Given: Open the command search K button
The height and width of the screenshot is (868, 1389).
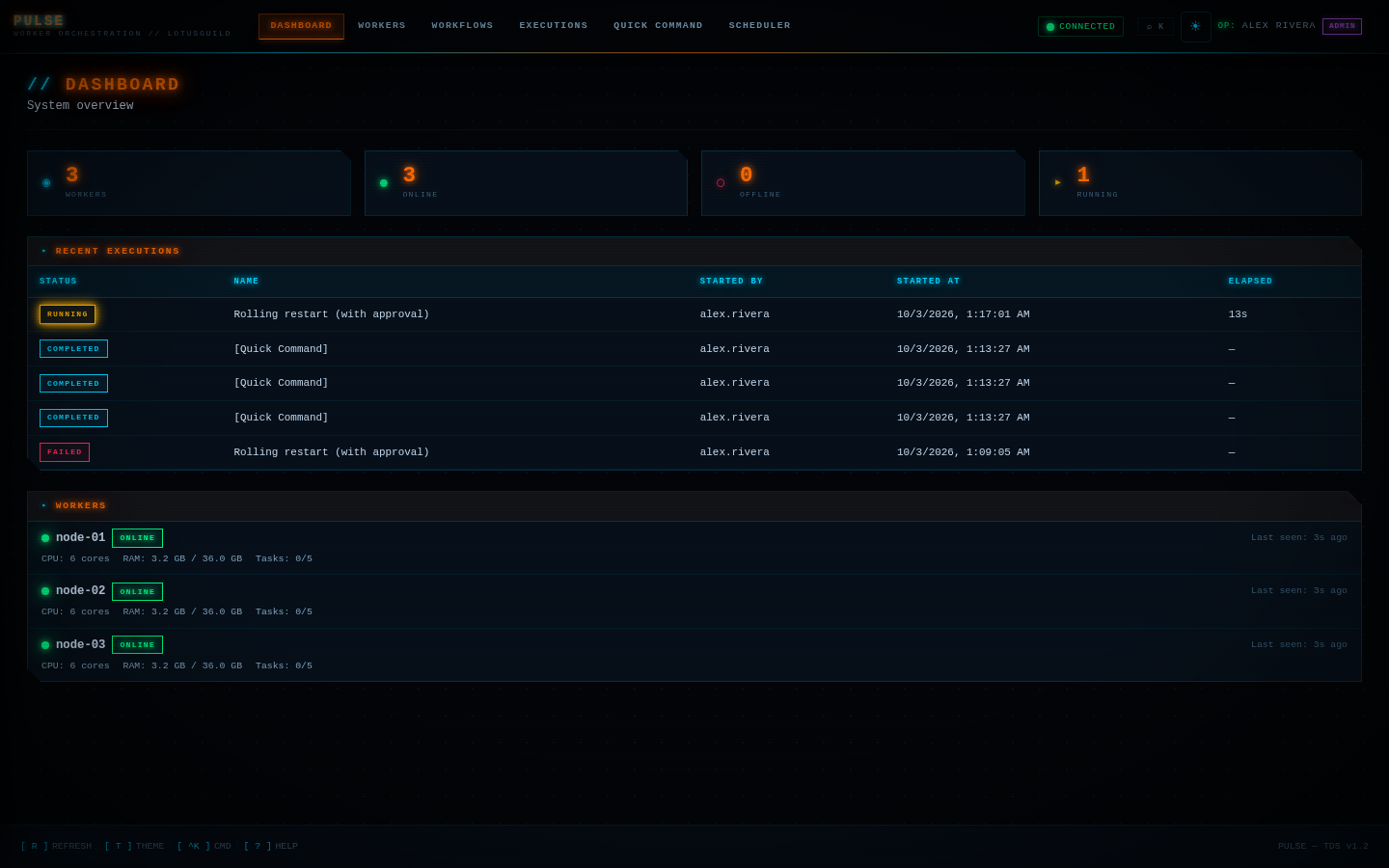Looking at the screenshot, I should coord(1155,27).
